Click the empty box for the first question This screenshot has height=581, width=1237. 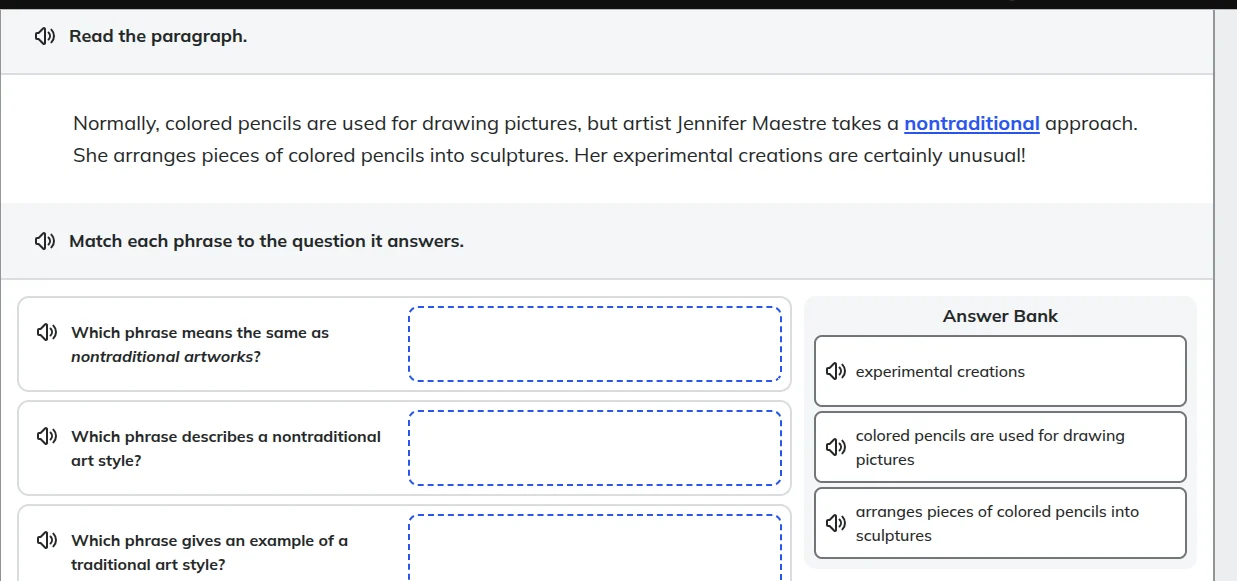point(596,343)
